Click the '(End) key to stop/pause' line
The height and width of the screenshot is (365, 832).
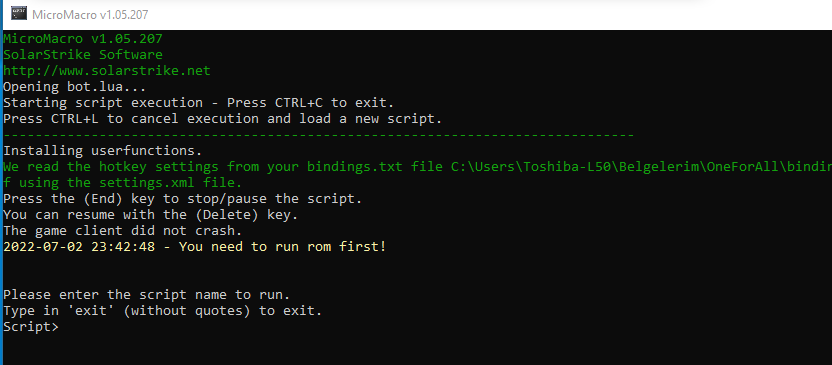coord(183,199)
